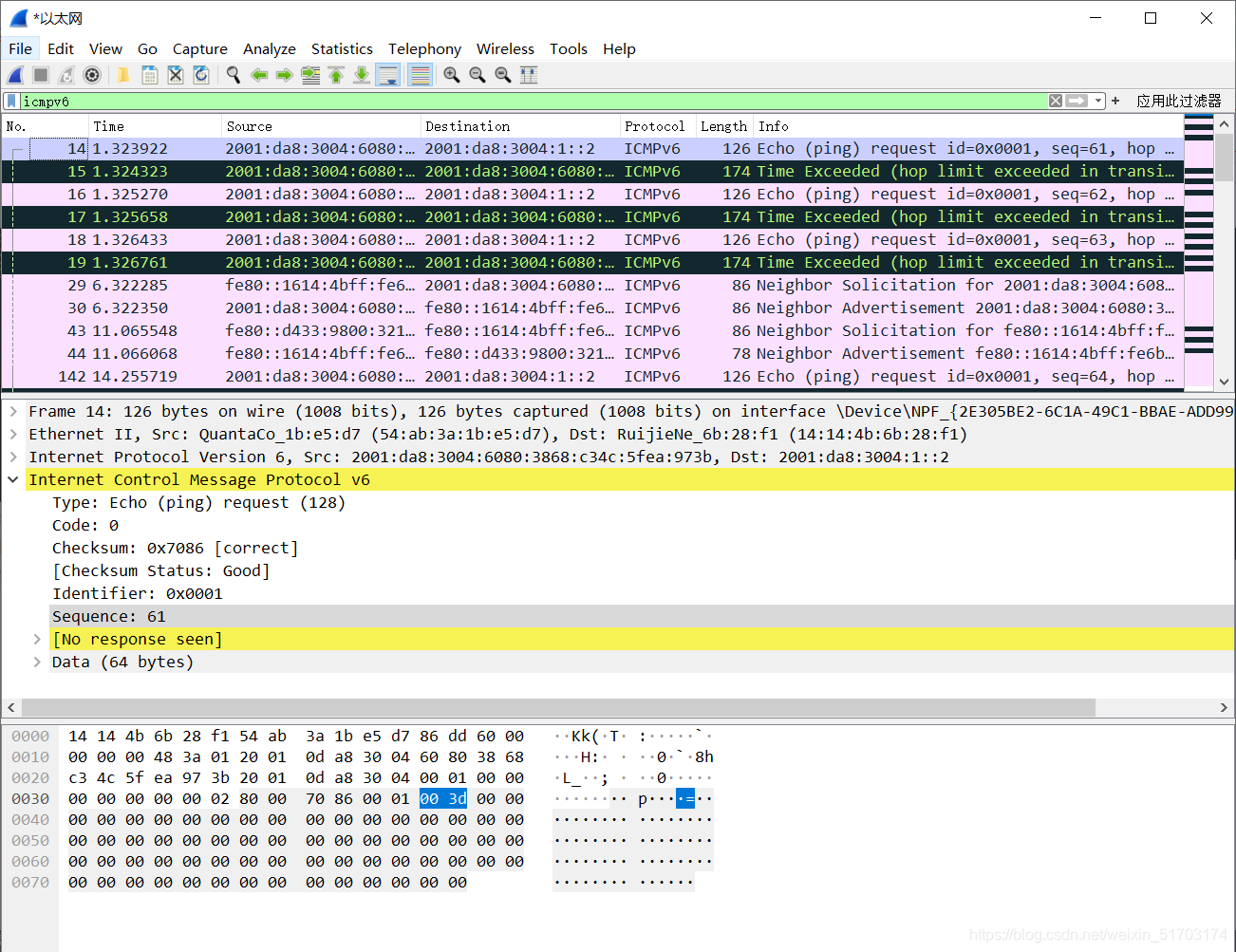Select packet 44 Neighbor Advertisement row
Viewport: 1236px width, 952px height.
[x=592, y=353]
